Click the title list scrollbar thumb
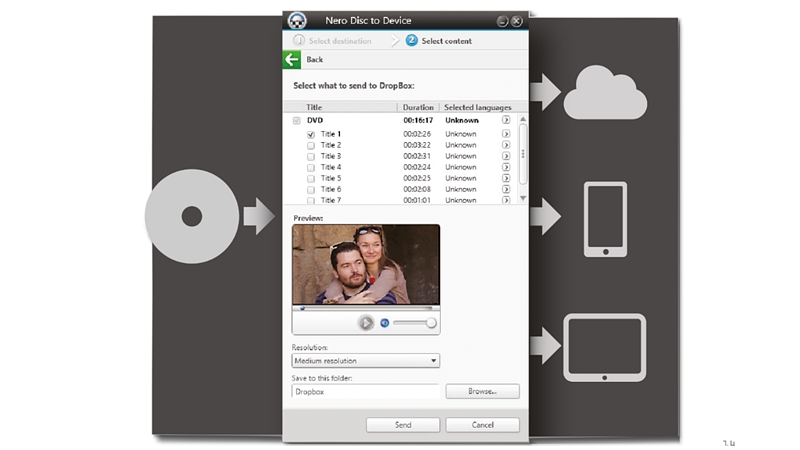 (x=522, y=154)
